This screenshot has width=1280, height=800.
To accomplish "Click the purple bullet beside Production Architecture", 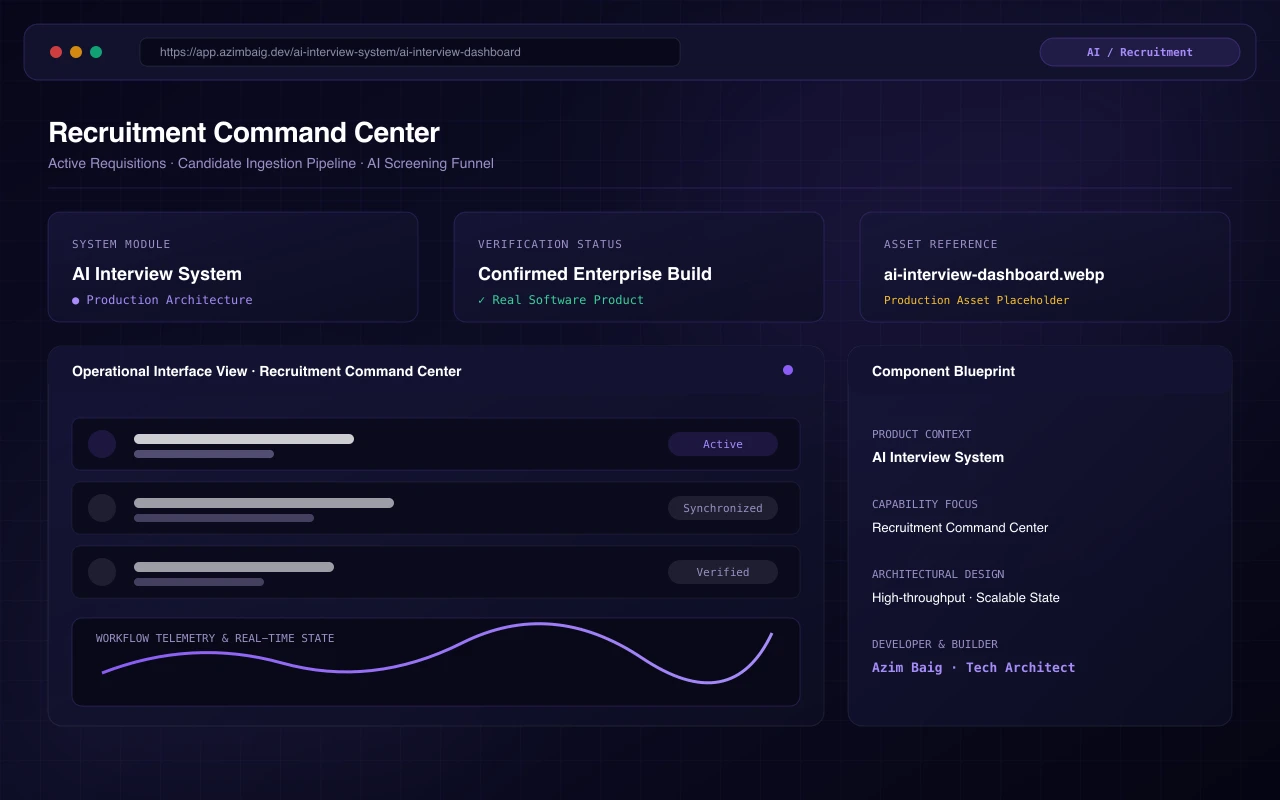I will coord(75,300).
